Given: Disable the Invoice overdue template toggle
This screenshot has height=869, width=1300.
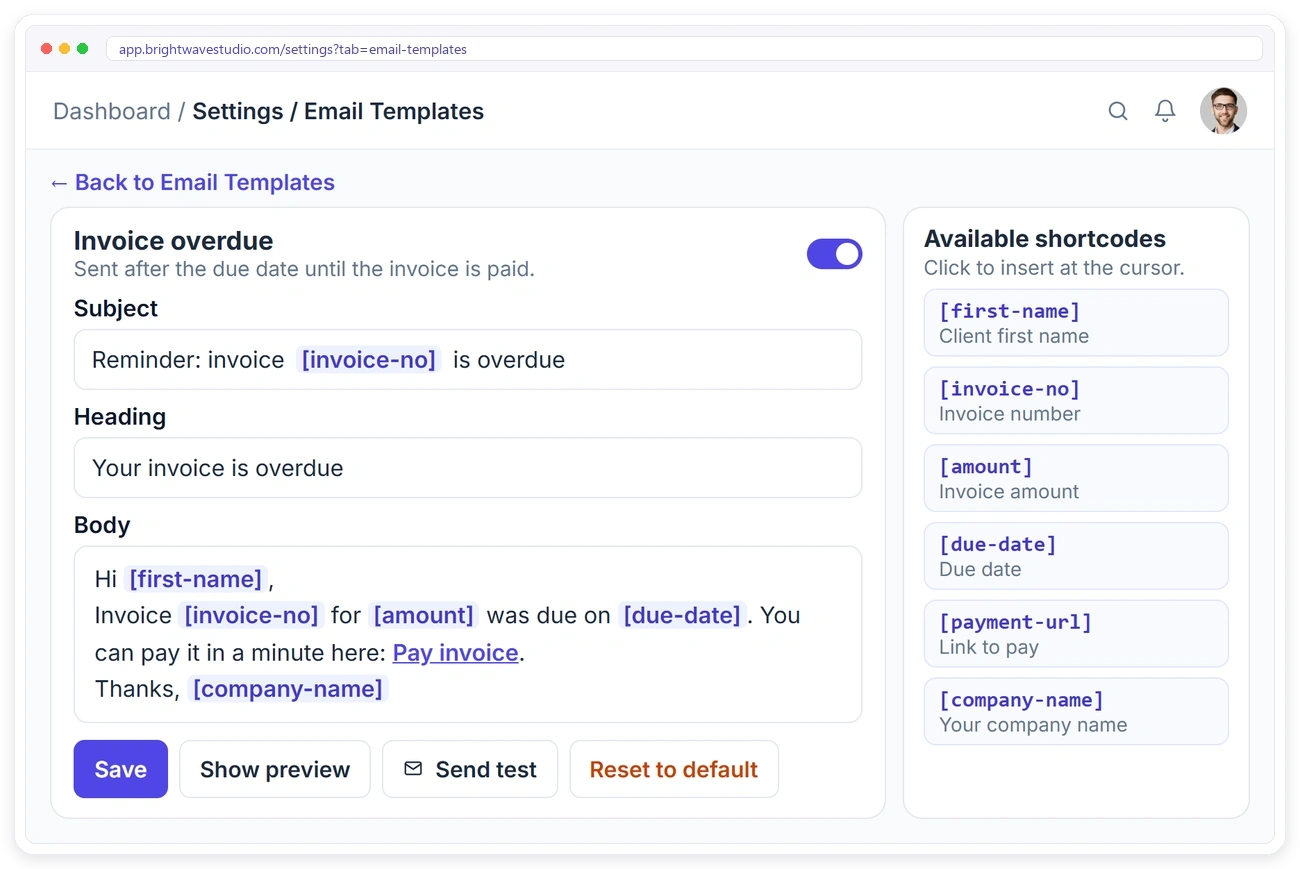Looking at the screenshot, I should click(x=834, y=254).
